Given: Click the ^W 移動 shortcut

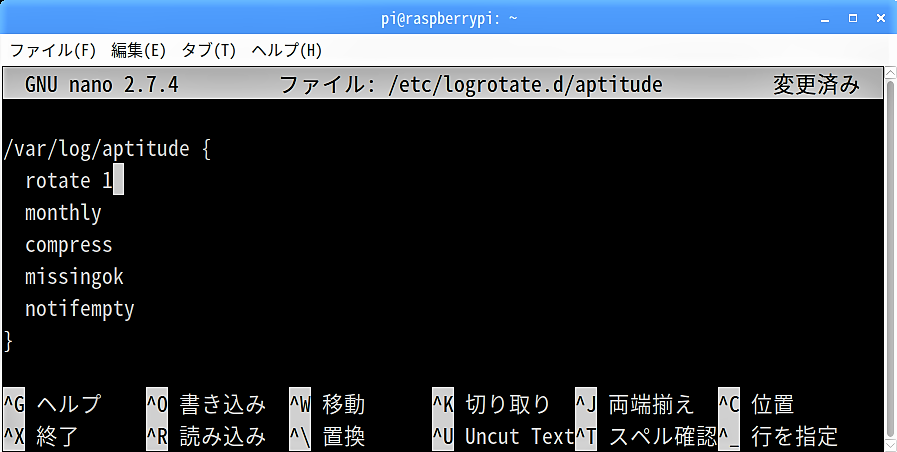Looking at the screenshot, I should coord(327,405).
